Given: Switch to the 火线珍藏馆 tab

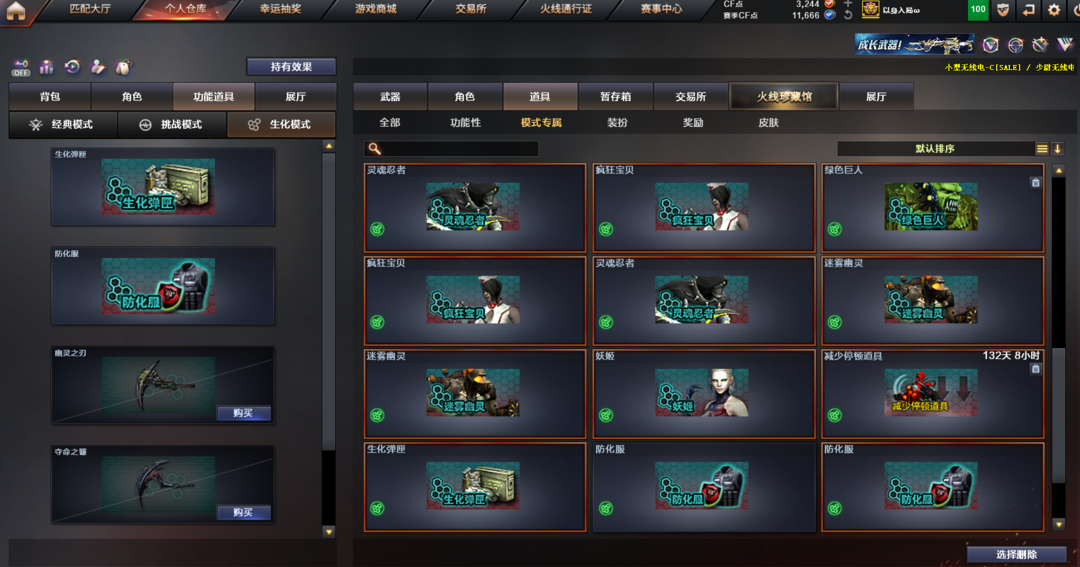Looking at the screenshot, I should click(784, 96).
